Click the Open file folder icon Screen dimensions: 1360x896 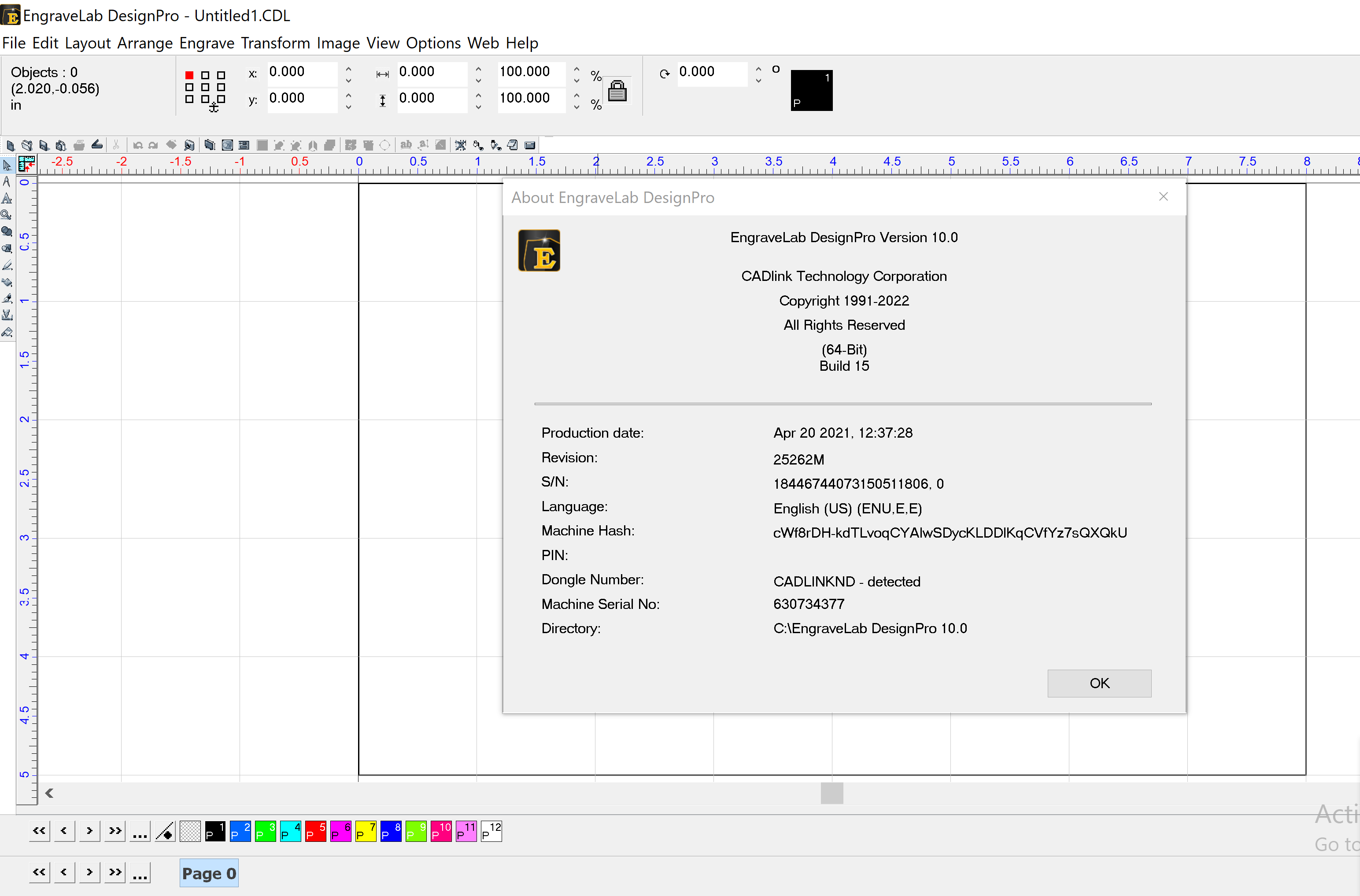coord(27,145)
